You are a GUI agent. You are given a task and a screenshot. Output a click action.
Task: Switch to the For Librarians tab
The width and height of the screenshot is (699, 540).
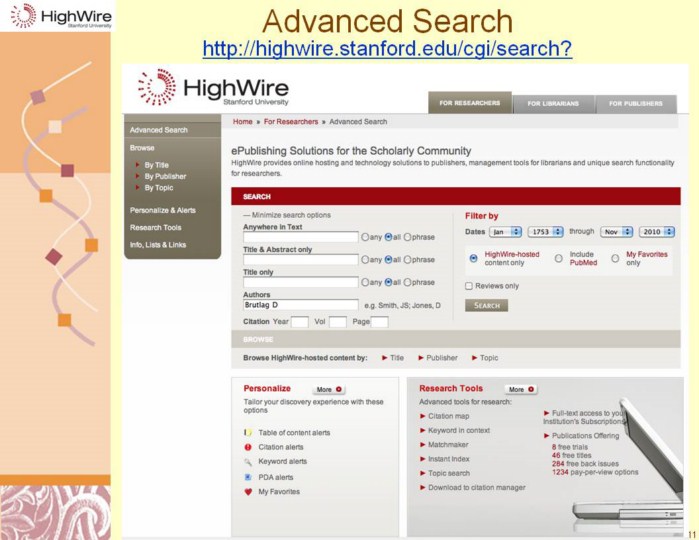[x=555, y=103]
